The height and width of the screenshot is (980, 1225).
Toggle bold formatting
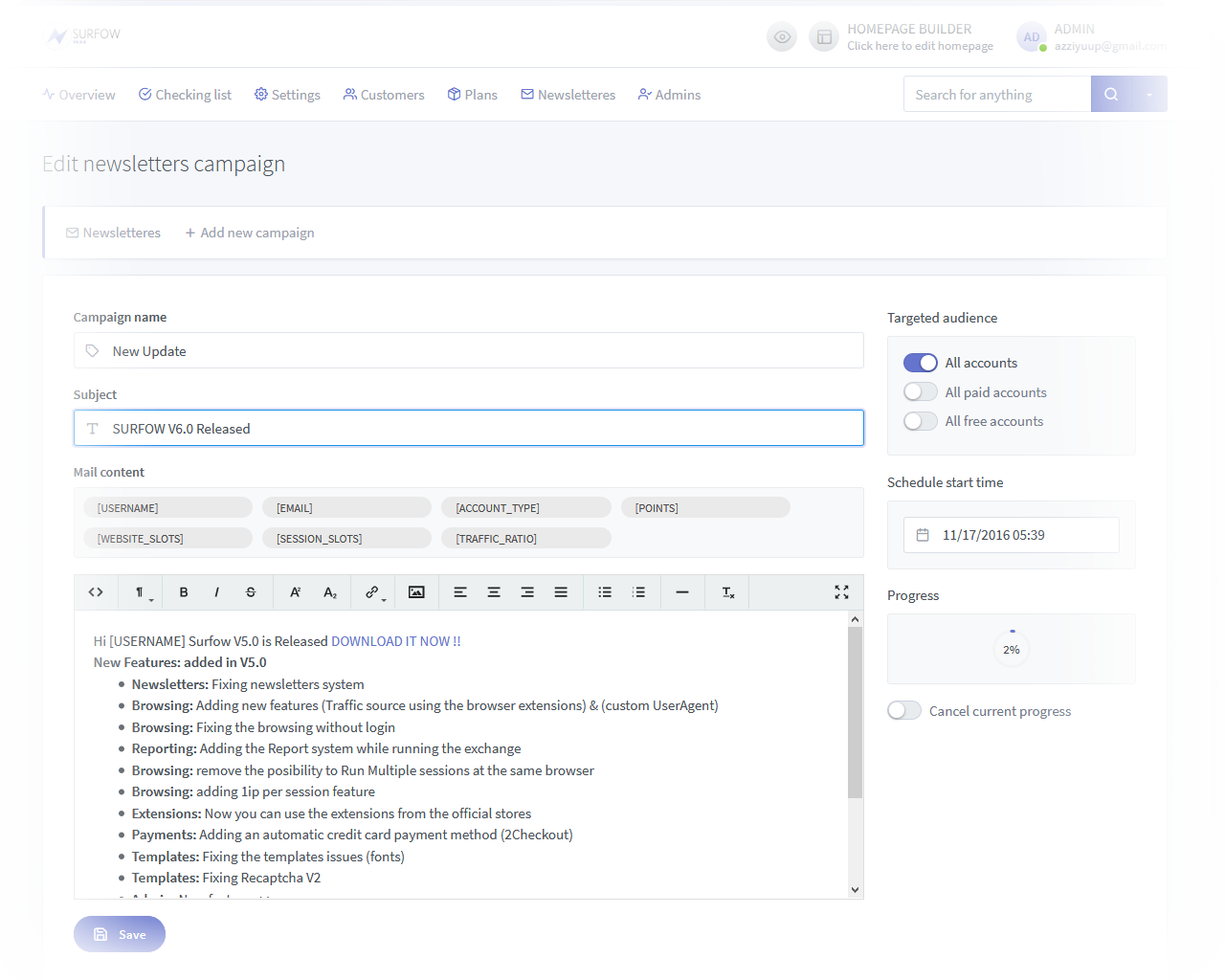[x=184, y=592]
